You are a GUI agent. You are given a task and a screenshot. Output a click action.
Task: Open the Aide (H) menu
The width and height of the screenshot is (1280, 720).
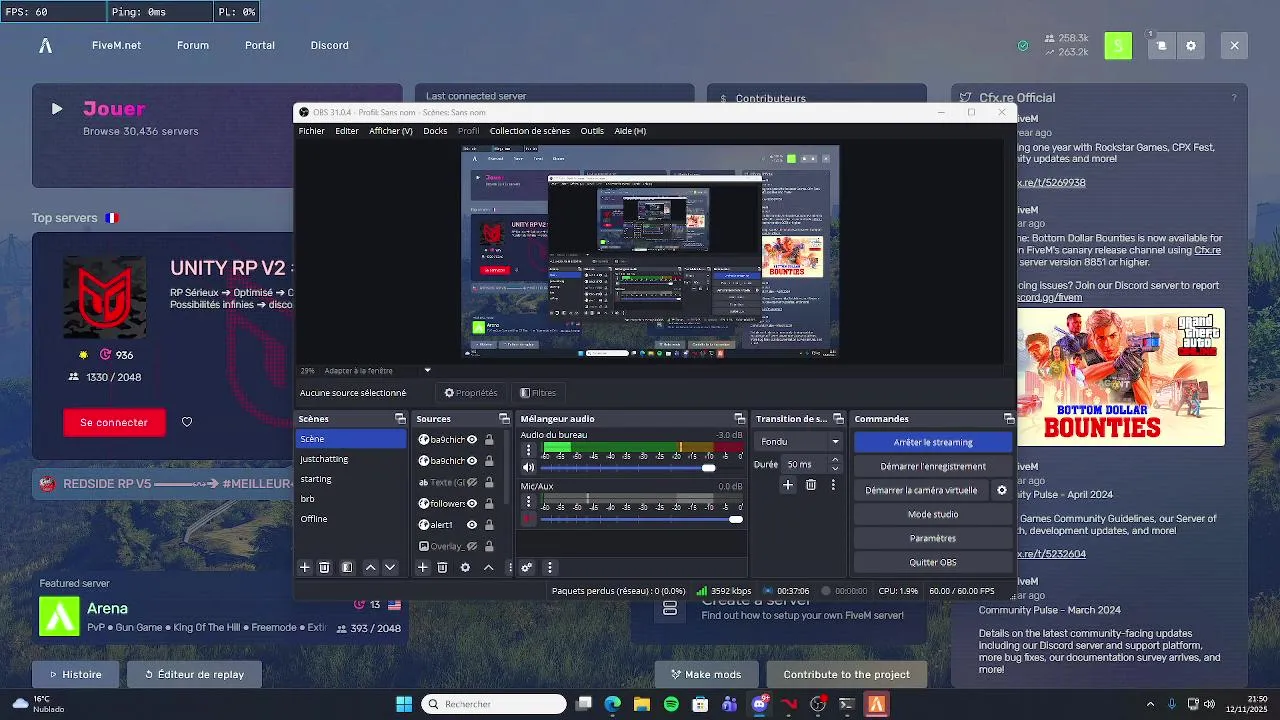630,131
